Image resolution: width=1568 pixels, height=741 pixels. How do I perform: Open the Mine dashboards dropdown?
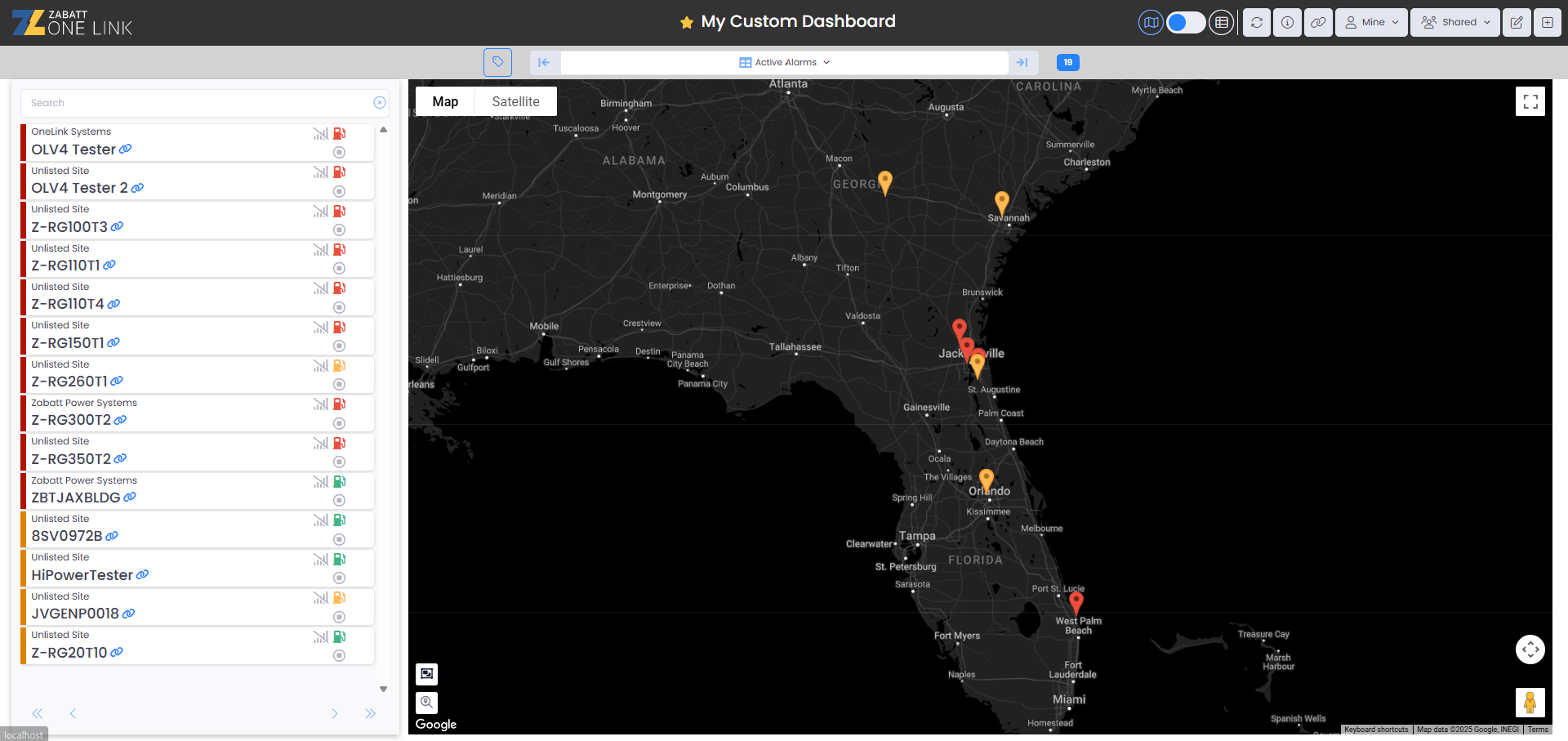pos(1372,23)
